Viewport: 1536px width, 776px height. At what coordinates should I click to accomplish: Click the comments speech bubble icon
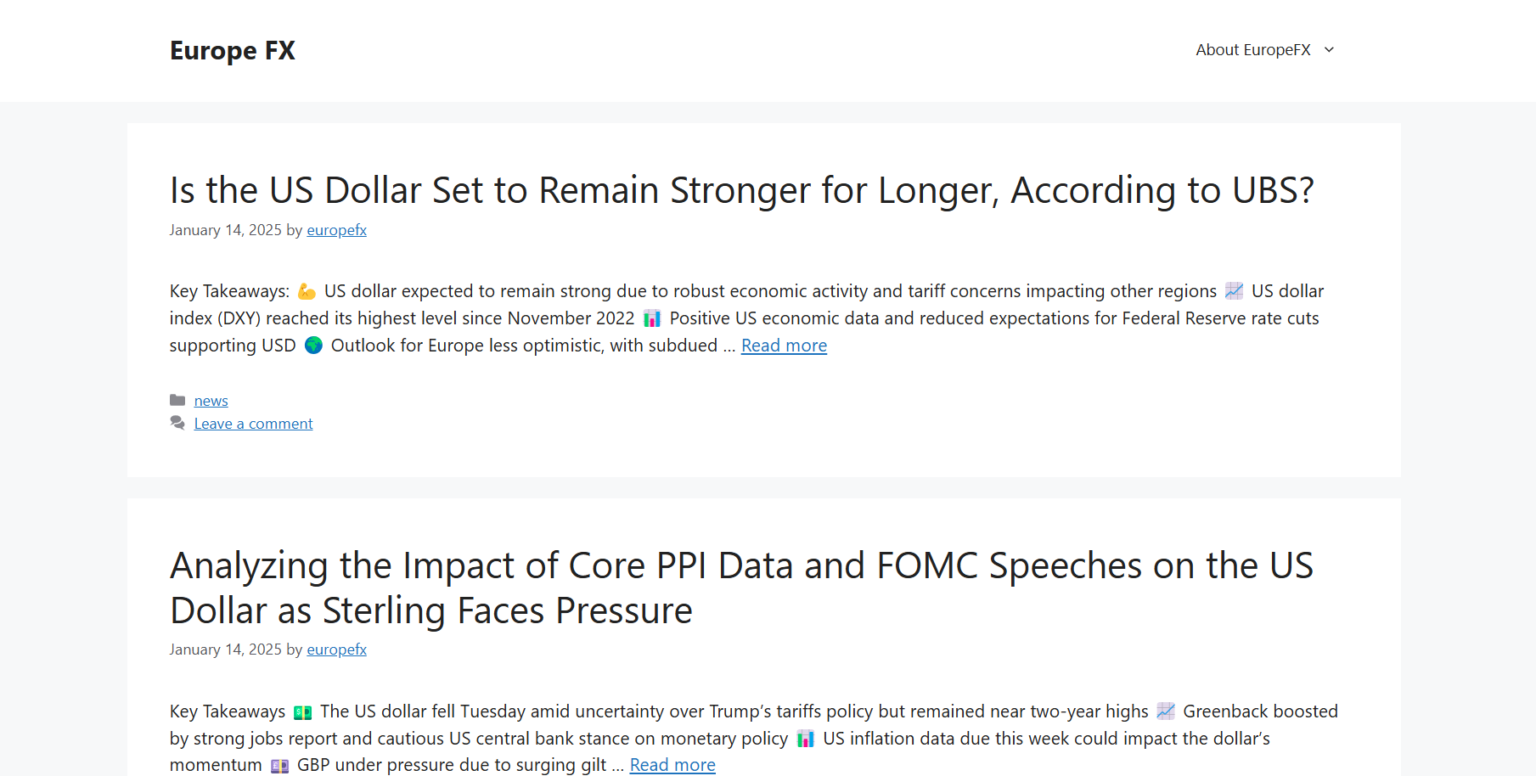click(x=178, y=424)
